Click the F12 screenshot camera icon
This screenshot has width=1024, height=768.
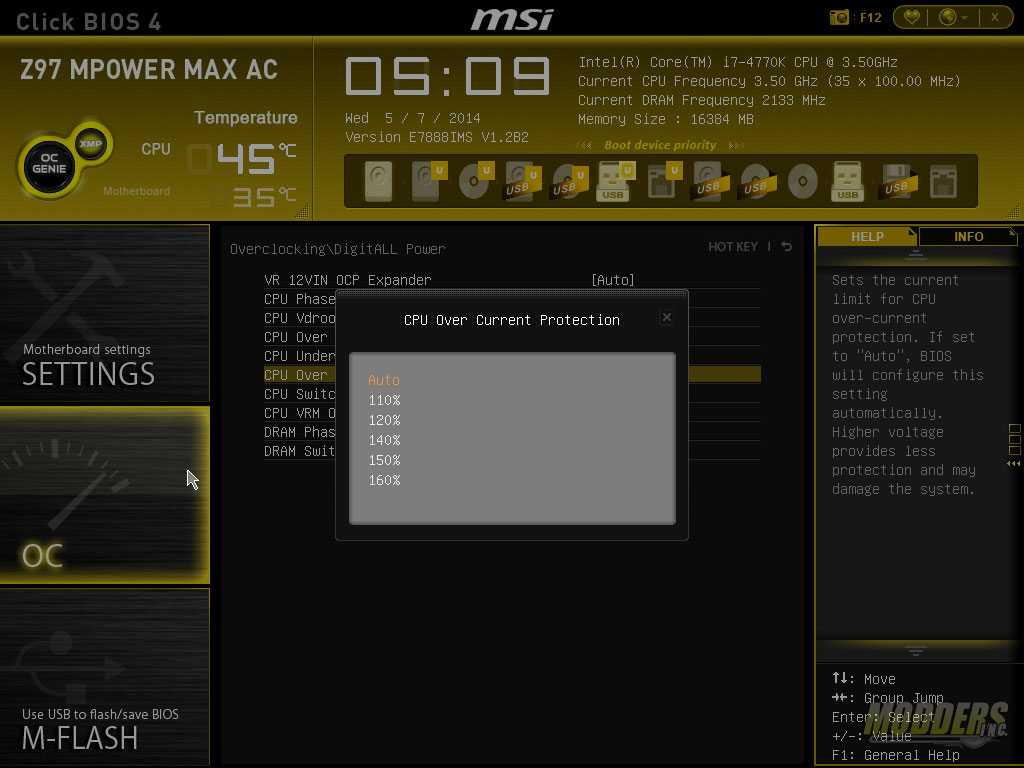[x=839, y=17]
